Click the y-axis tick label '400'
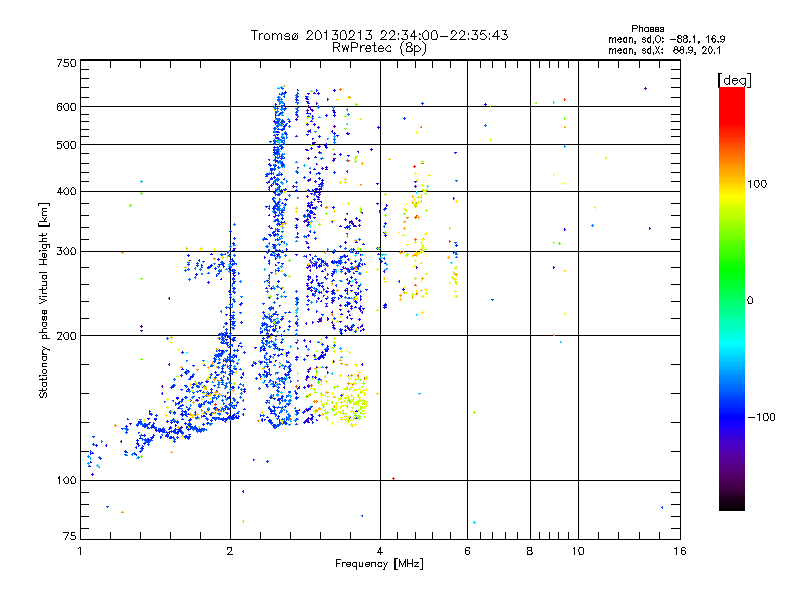This screenshot has height=600, width=800. [67, 192]
